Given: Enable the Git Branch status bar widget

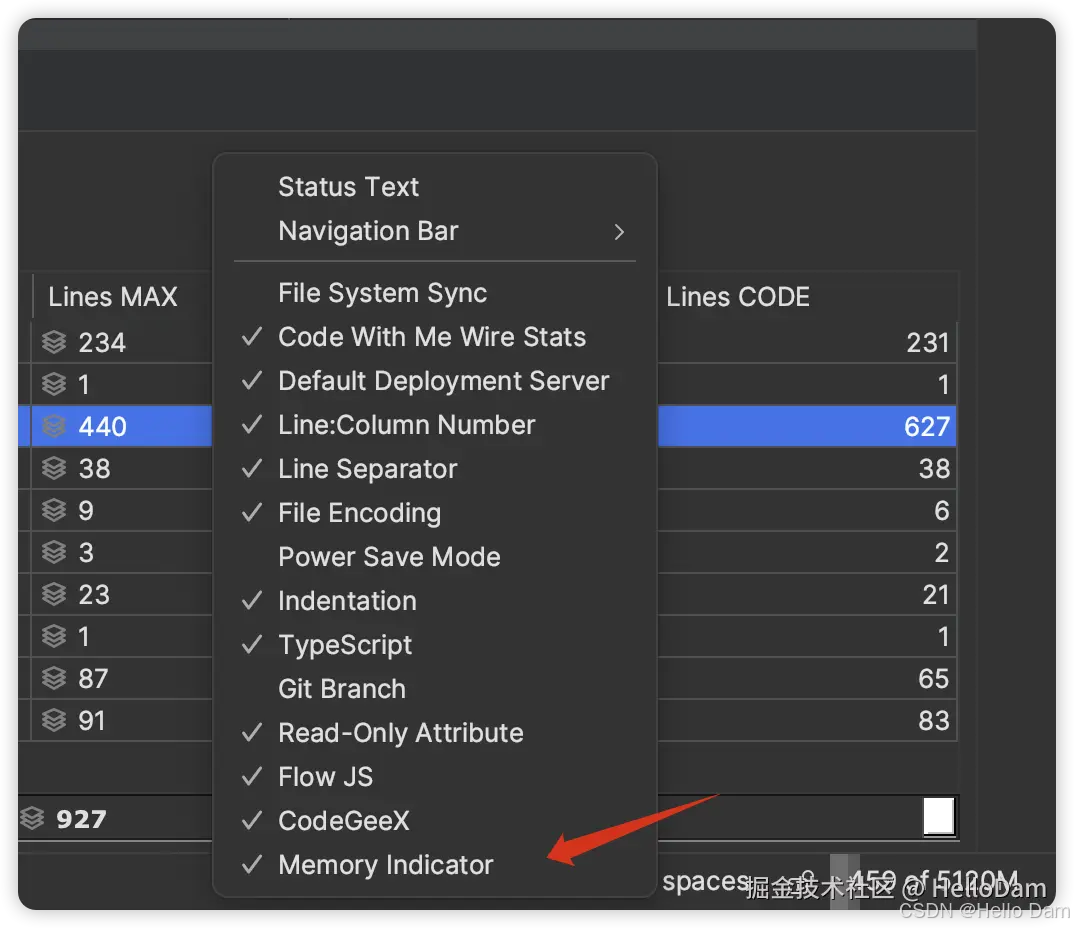Looking at the screenshot, I should 342,689.
